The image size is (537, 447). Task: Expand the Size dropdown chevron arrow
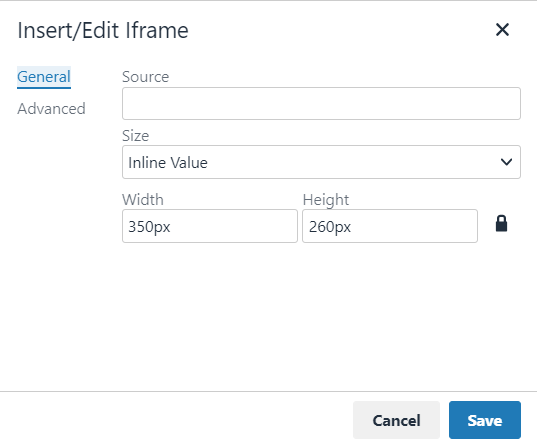click(506, 162)
